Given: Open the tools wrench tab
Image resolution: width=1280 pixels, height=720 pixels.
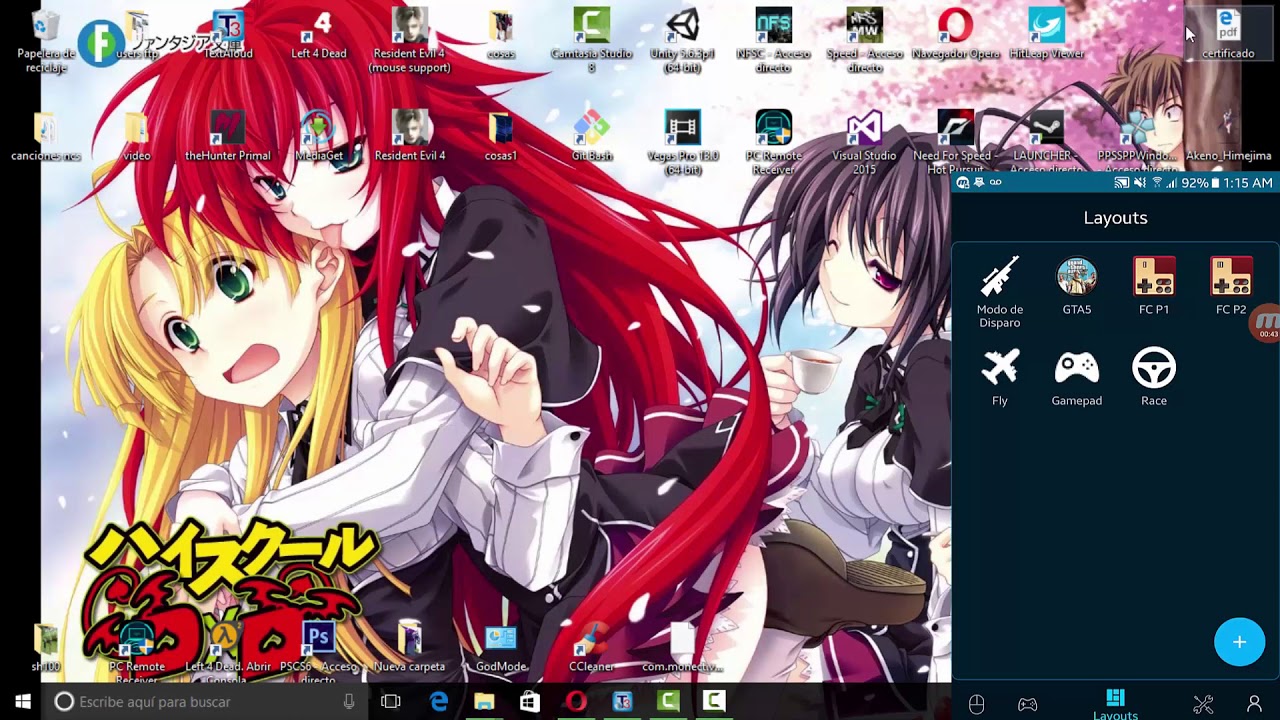Looking at the screenshot, I should (1203, 704).
